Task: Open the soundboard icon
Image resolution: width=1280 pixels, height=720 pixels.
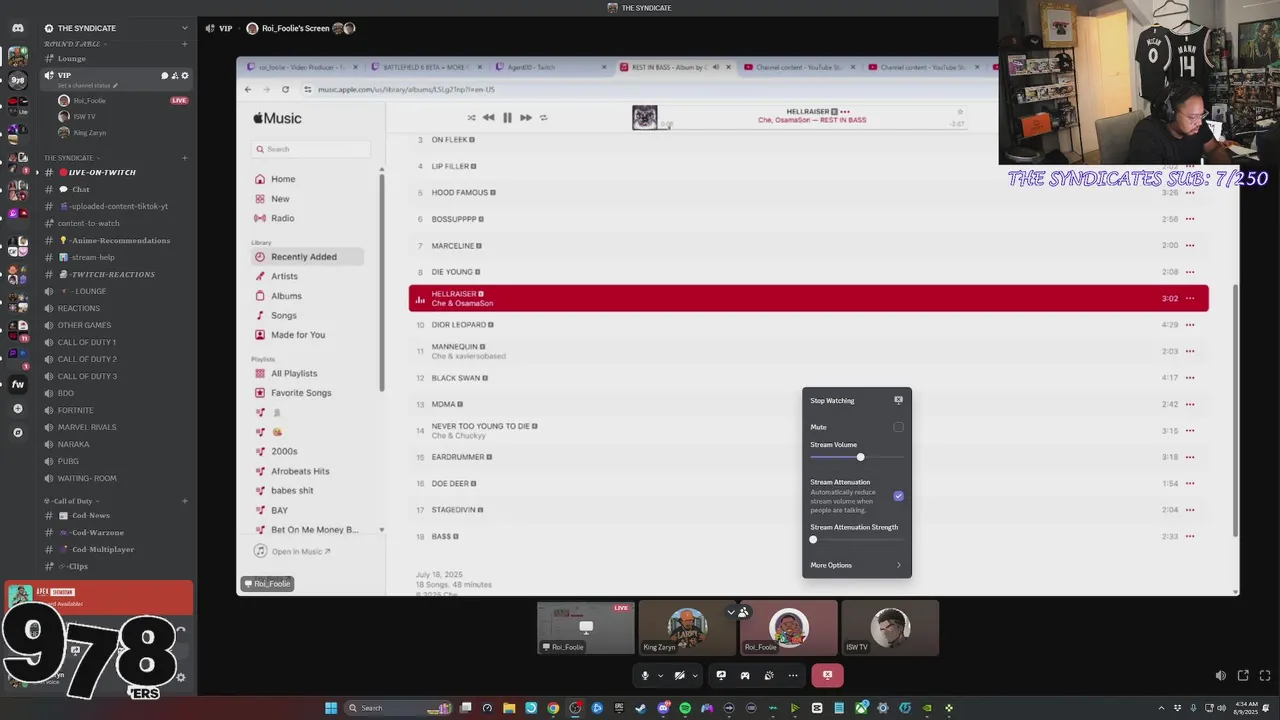Action: pos(769,675)
